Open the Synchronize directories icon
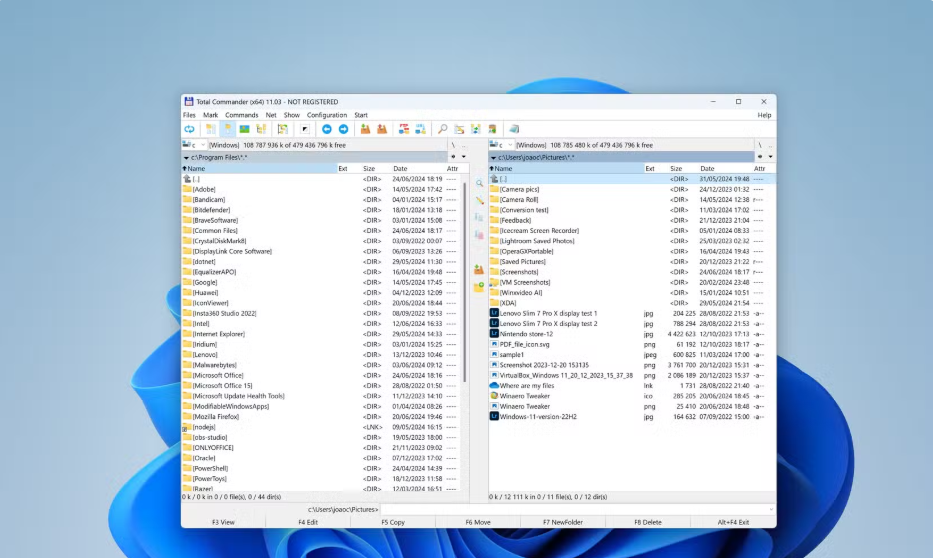This screenshot has height=558, width=933. pyautogui.click(x=475, y=129)
